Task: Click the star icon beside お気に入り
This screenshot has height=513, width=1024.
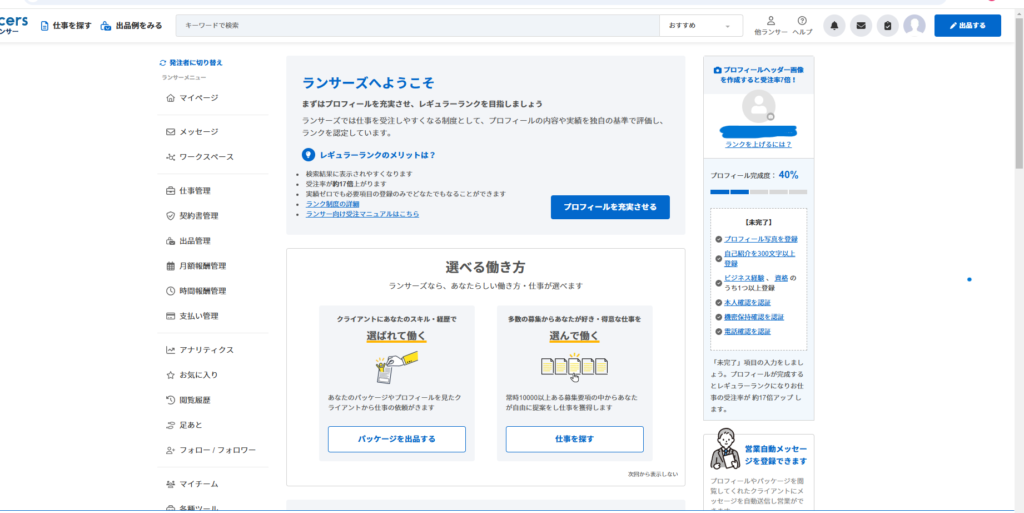Action: click(170, 375)
